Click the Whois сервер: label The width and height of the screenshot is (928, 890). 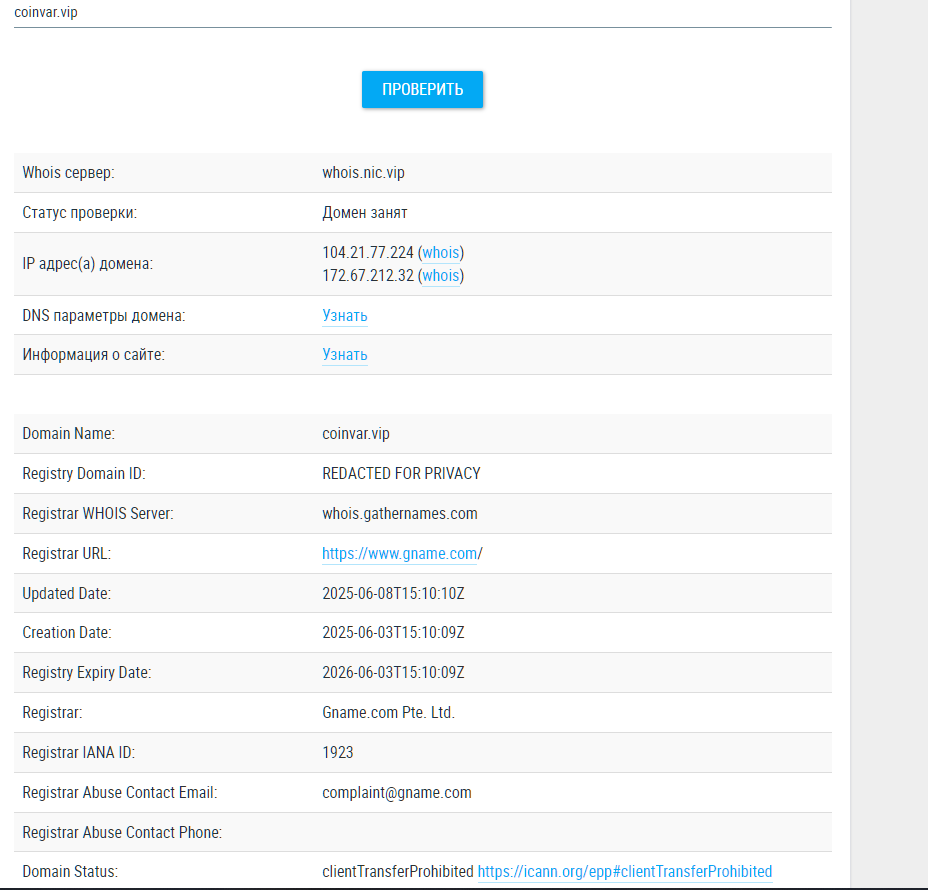tap(68, 173)
